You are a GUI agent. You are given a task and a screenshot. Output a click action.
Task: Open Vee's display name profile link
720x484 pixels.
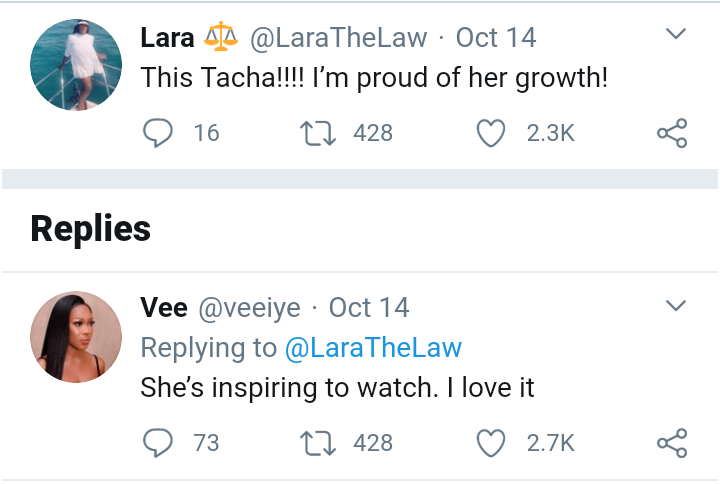click(164, 308)
